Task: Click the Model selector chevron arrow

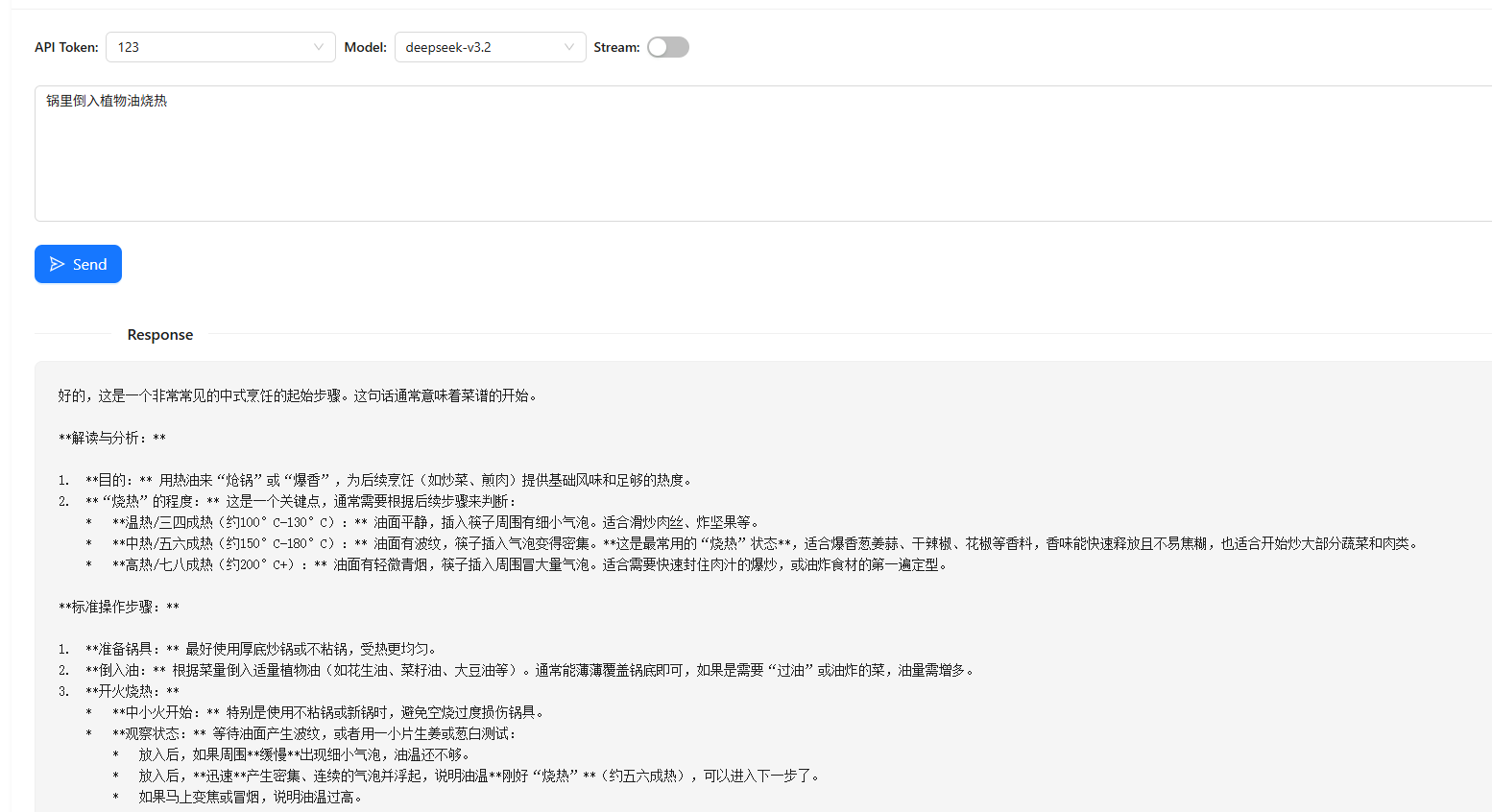Action: pos(568,47)
